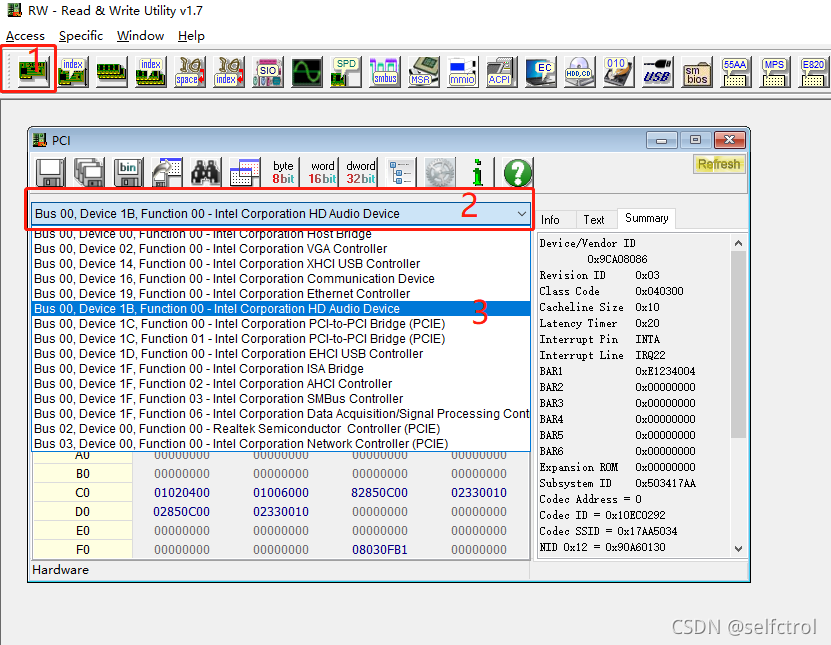Select Bus 02 Realtek Semiconductor Controller entry
Image resolution: width=831 pixels, height=645 pixels.
[x=281, y=428]
